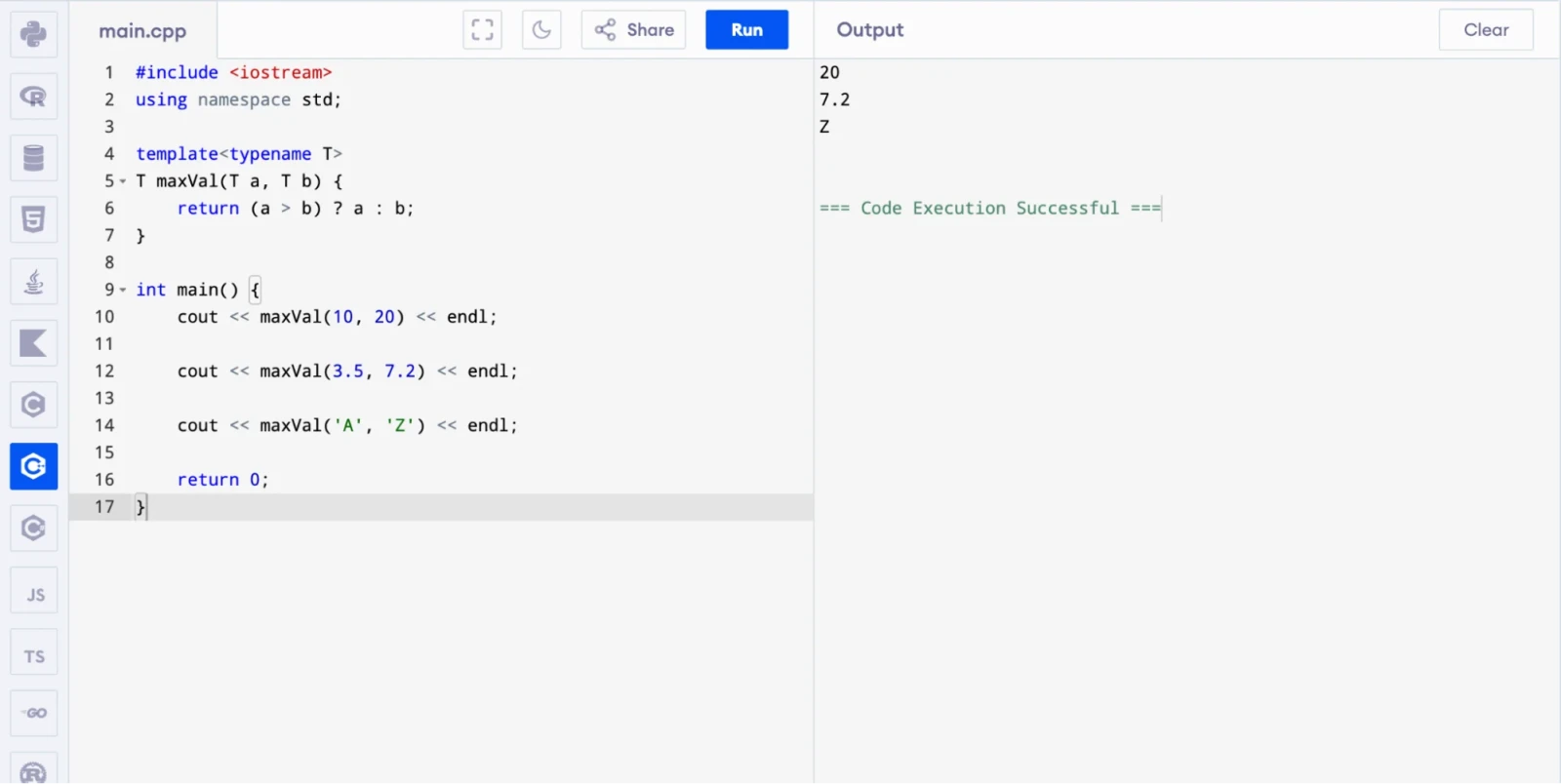Select the highlighted C++ compiler icon
Viewport: 1561px width, 784px height.
point(33,466)
